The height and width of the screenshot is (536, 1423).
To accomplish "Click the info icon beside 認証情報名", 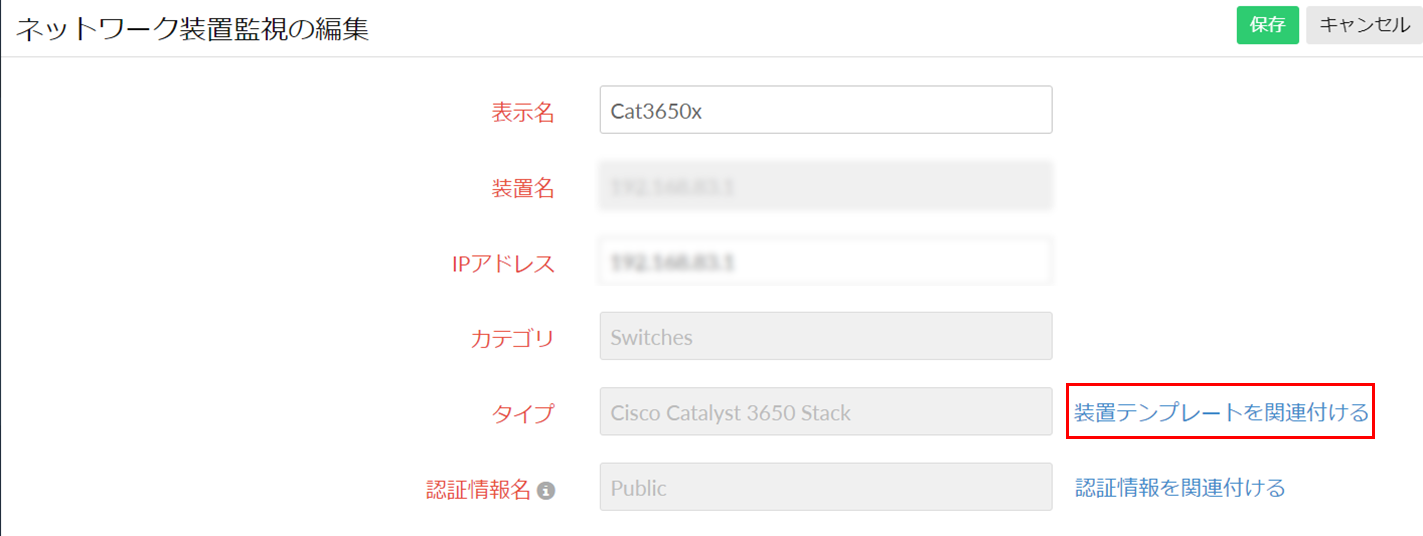I will point(545,491).
